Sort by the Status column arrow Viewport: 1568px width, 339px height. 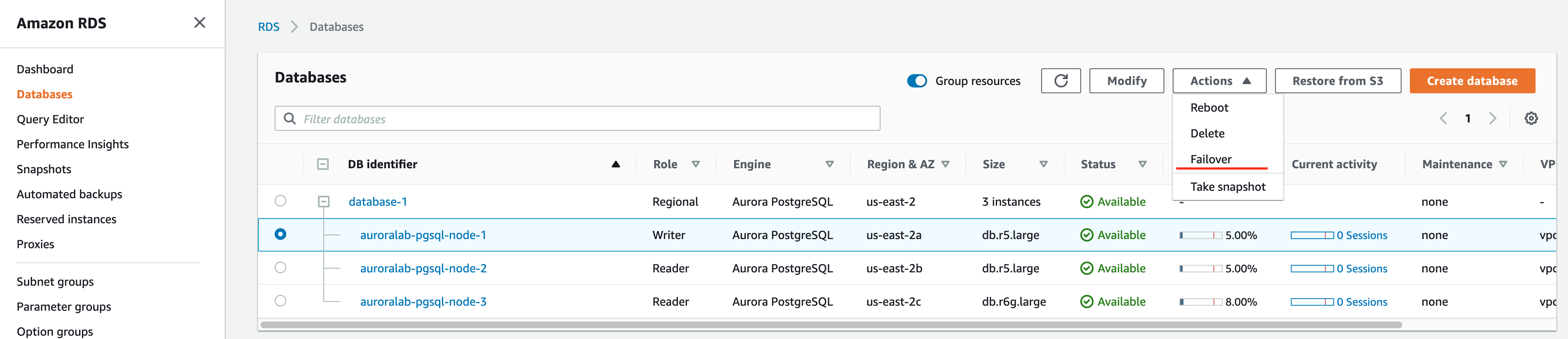(1143, 165)
